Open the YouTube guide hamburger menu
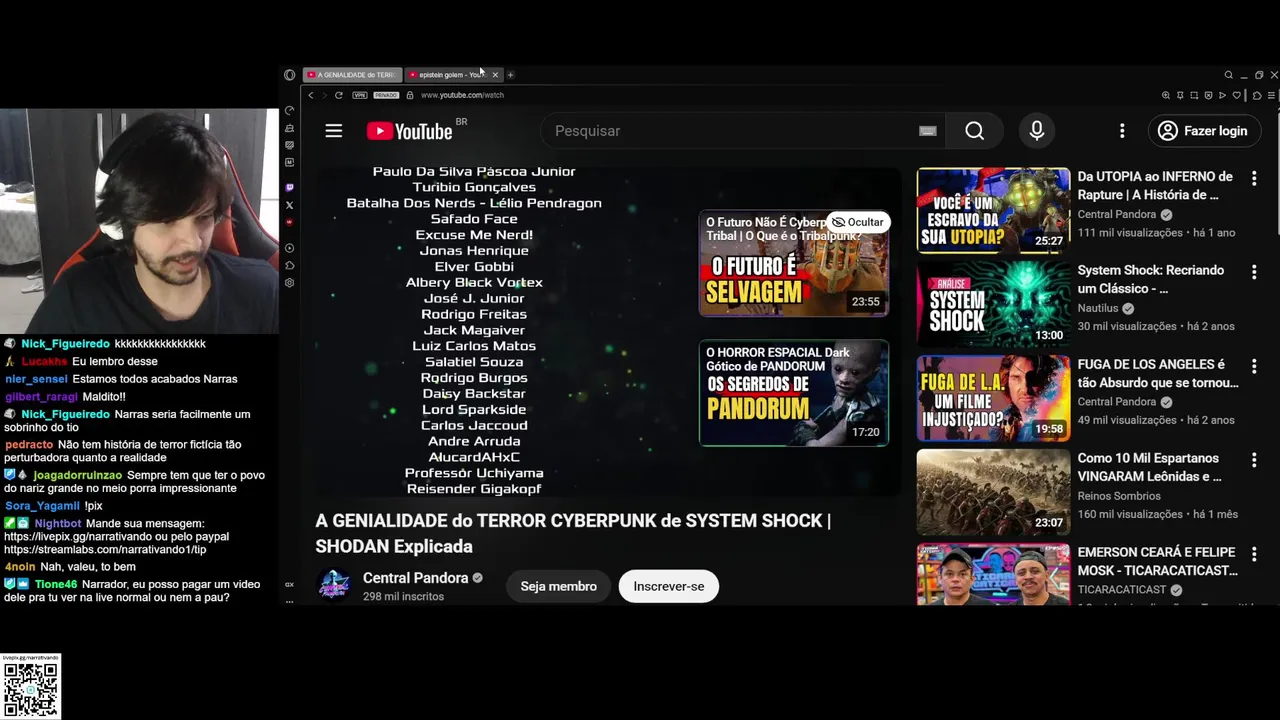 pos(334,131)
